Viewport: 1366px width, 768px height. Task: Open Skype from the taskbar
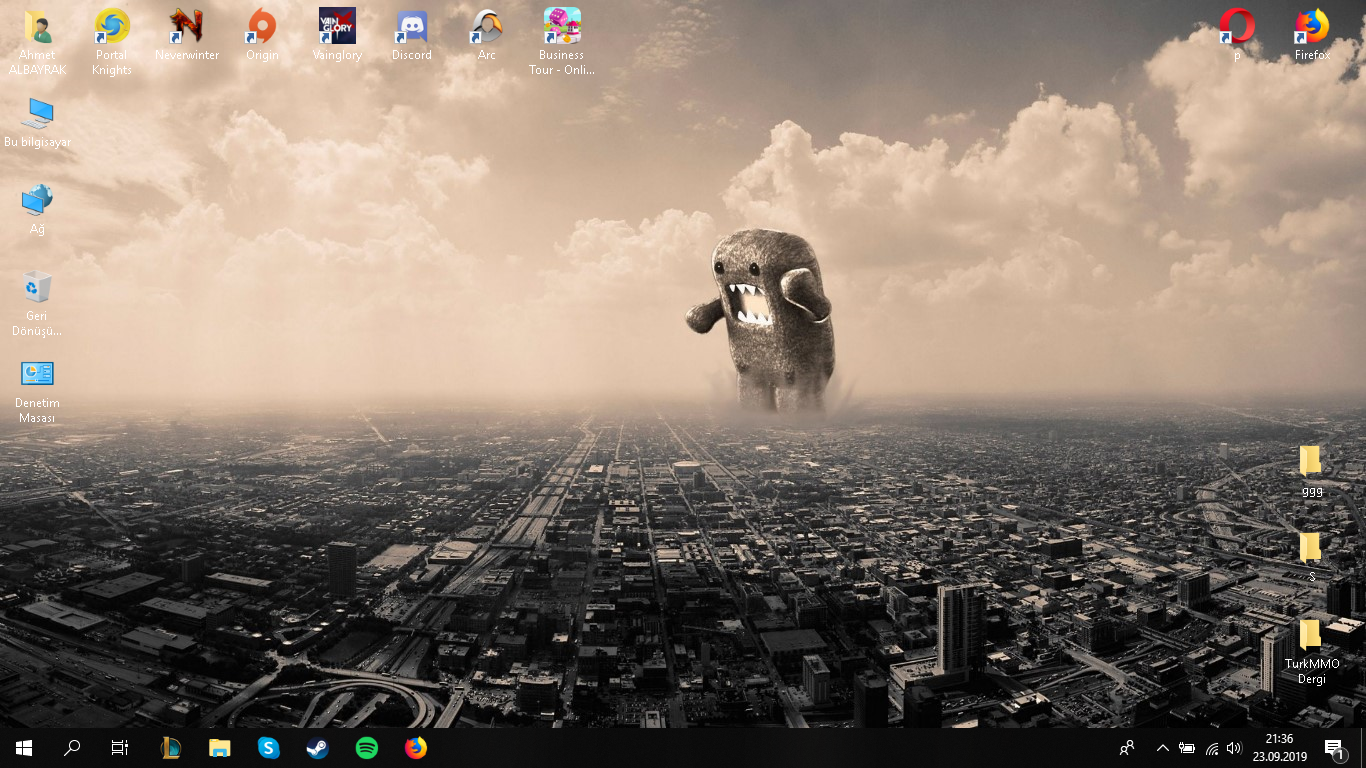tap(269, 748)
